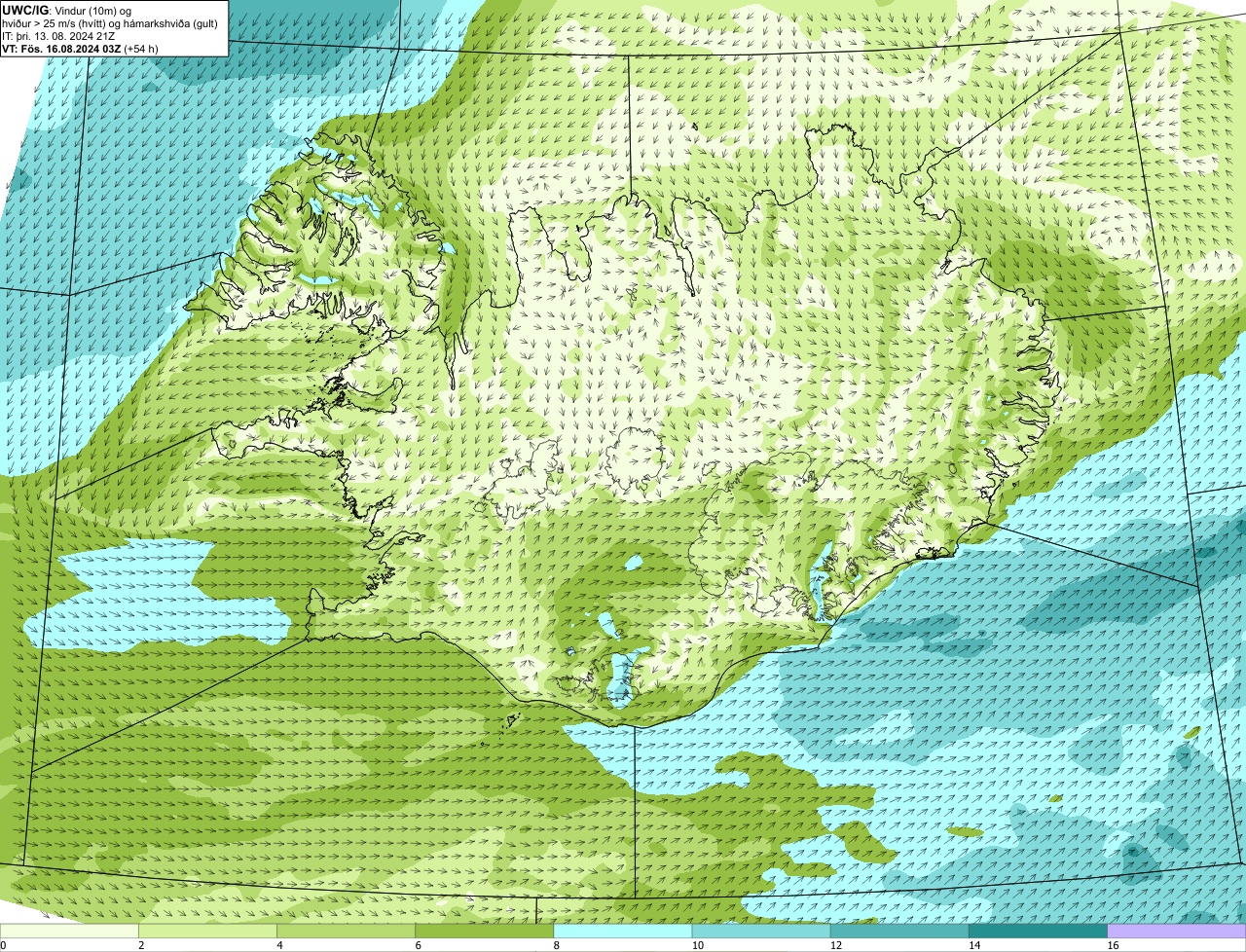Click the legend tick label '12'
The width and height of the screenshot is (1246, 952).
point(835,945)
